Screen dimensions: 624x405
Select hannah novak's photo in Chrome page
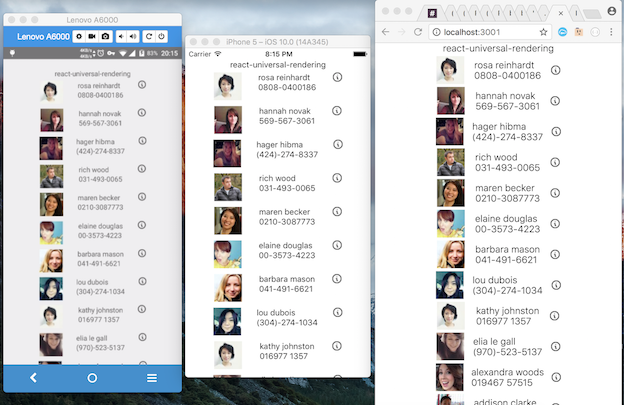[450, 101]
